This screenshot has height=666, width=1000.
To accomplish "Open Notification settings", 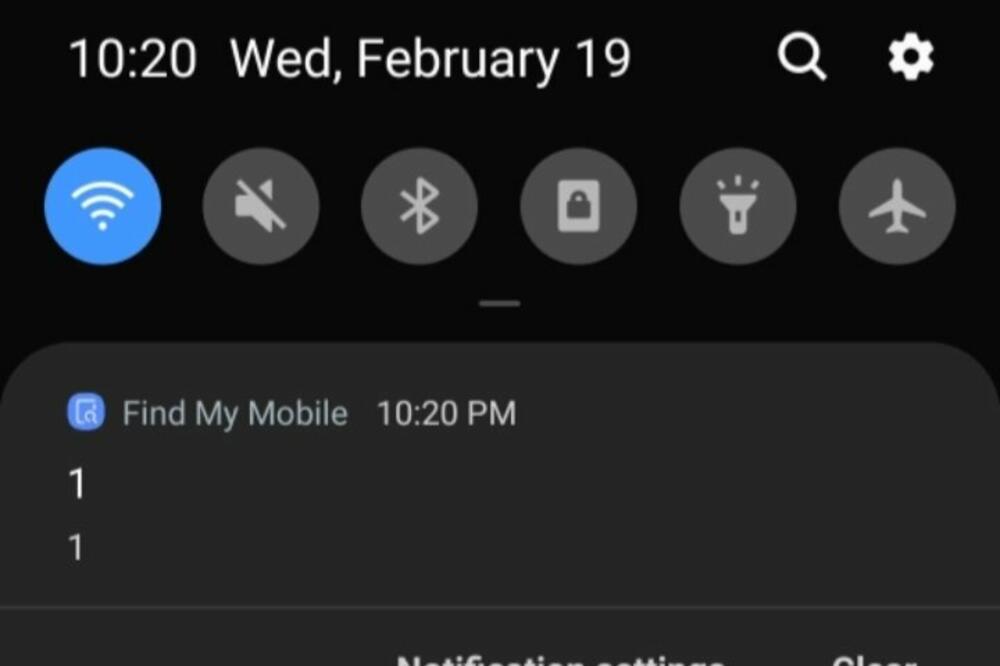I will [560, 660].
